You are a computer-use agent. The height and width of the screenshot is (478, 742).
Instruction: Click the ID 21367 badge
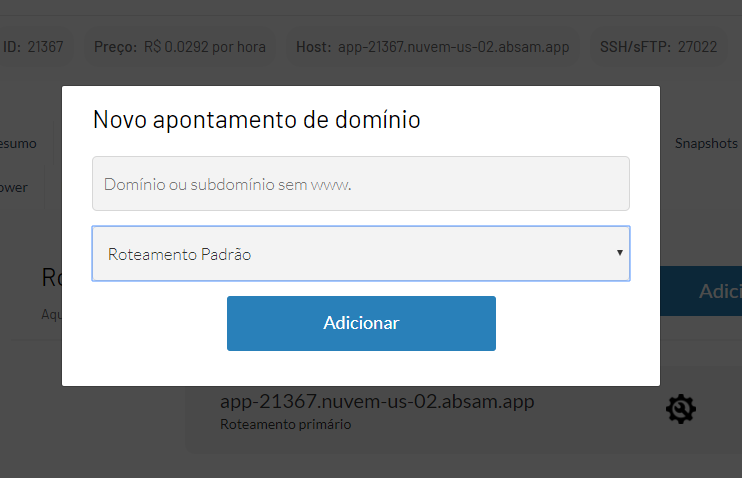point(34,47)
